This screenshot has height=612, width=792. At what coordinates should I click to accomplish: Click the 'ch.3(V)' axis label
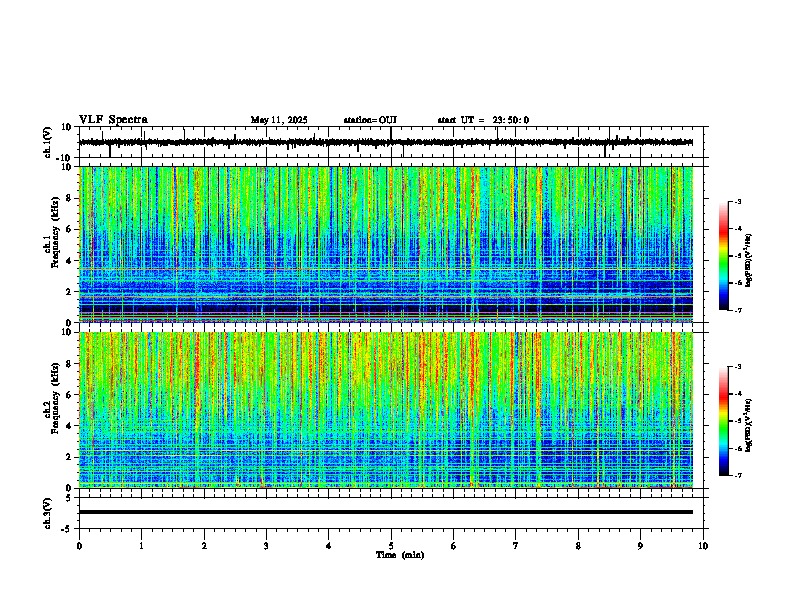[48, 513]
